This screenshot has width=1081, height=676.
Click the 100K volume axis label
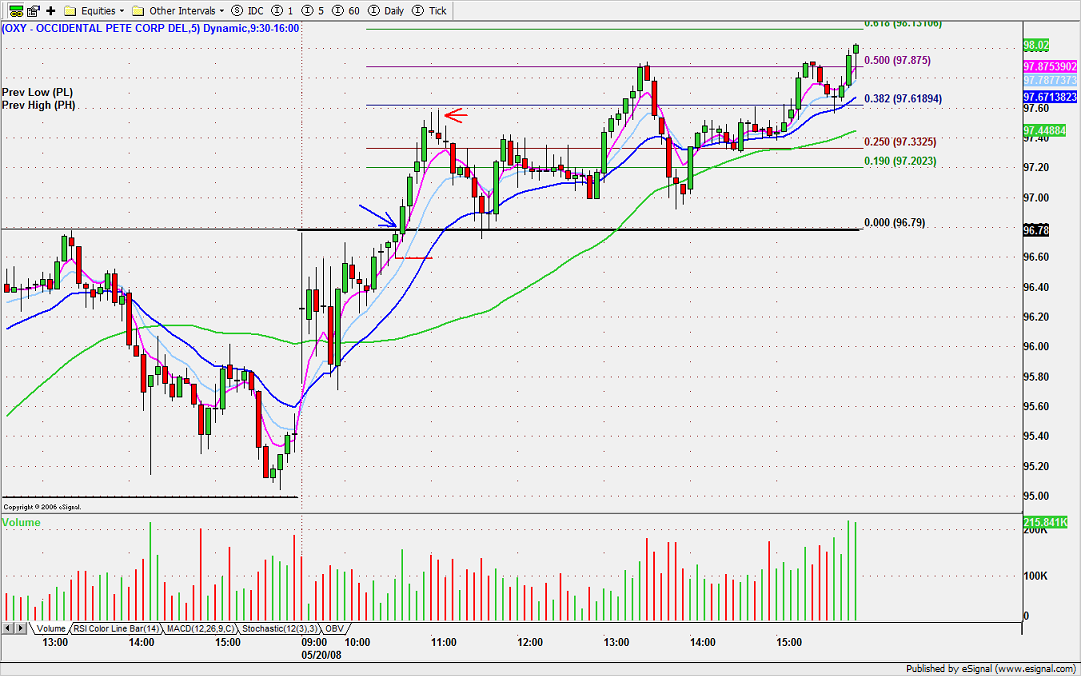pyautogui.click(x=1035, y=576)
